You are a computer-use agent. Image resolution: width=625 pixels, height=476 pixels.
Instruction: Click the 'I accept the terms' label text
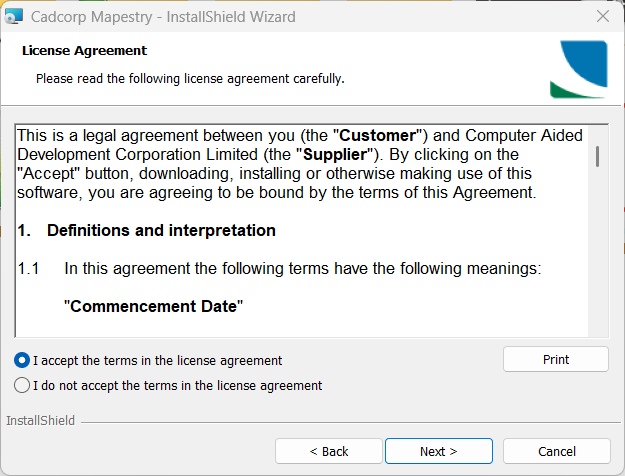point(157,361)
